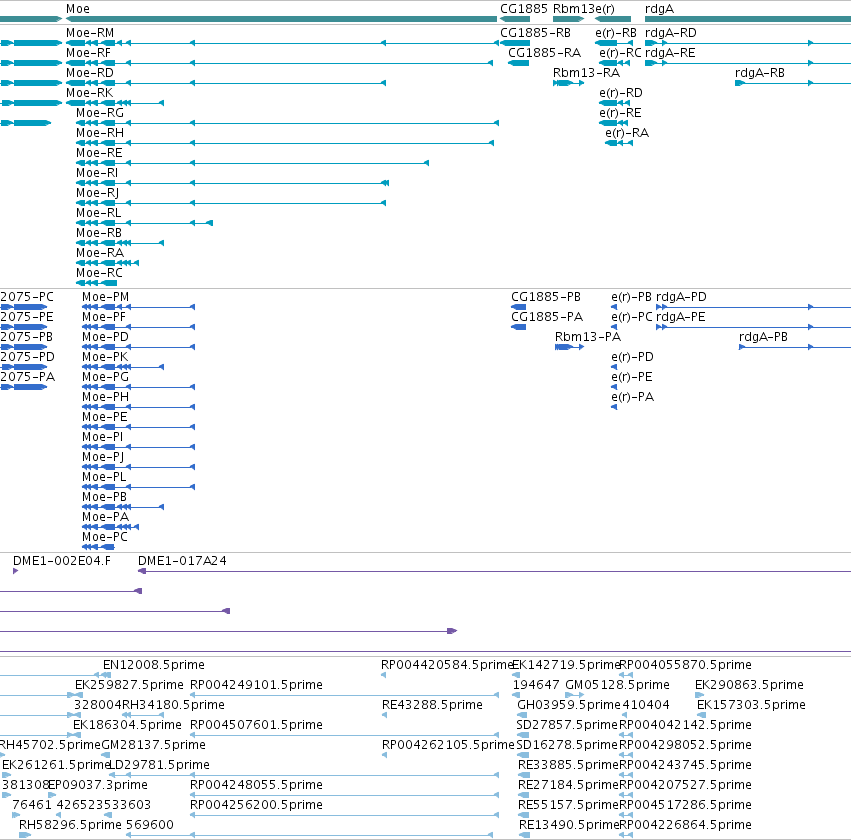Click the Moe-PM protein label

[x=106, y=297]
